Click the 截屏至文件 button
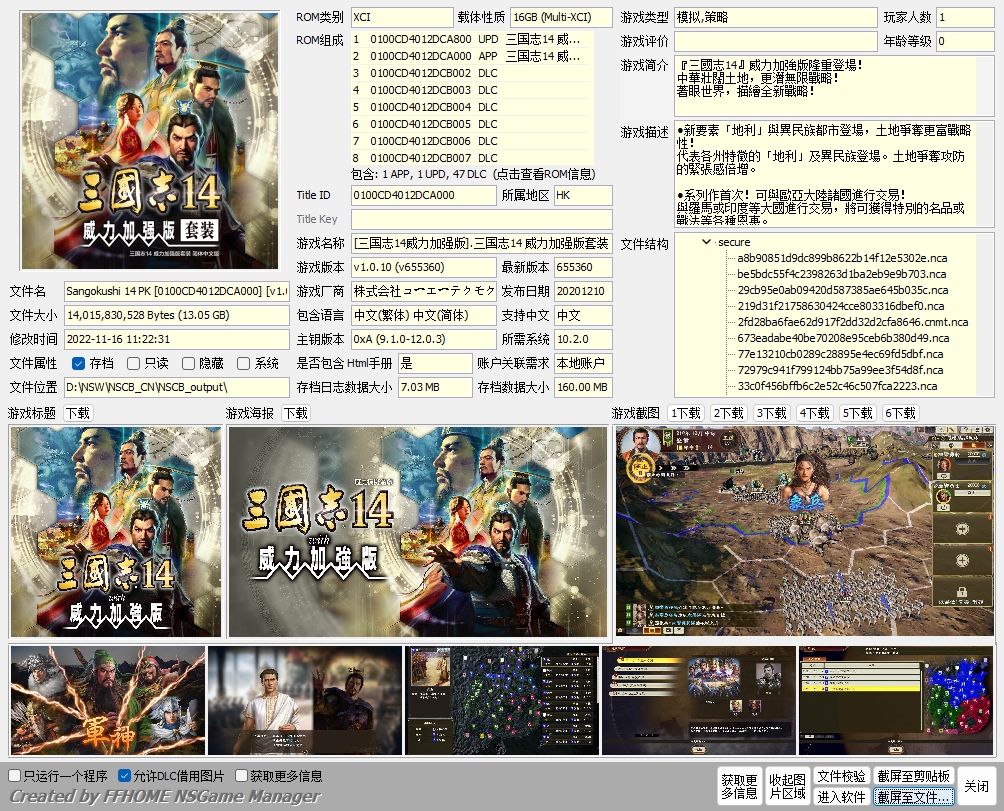This screenshot has width=1004, height=811. tap(914, 797)
